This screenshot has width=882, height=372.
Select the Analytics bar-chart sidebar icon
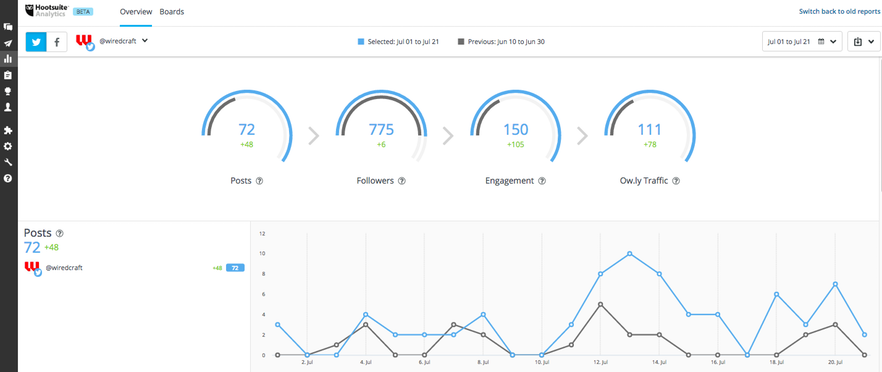(x=8, y=59)
